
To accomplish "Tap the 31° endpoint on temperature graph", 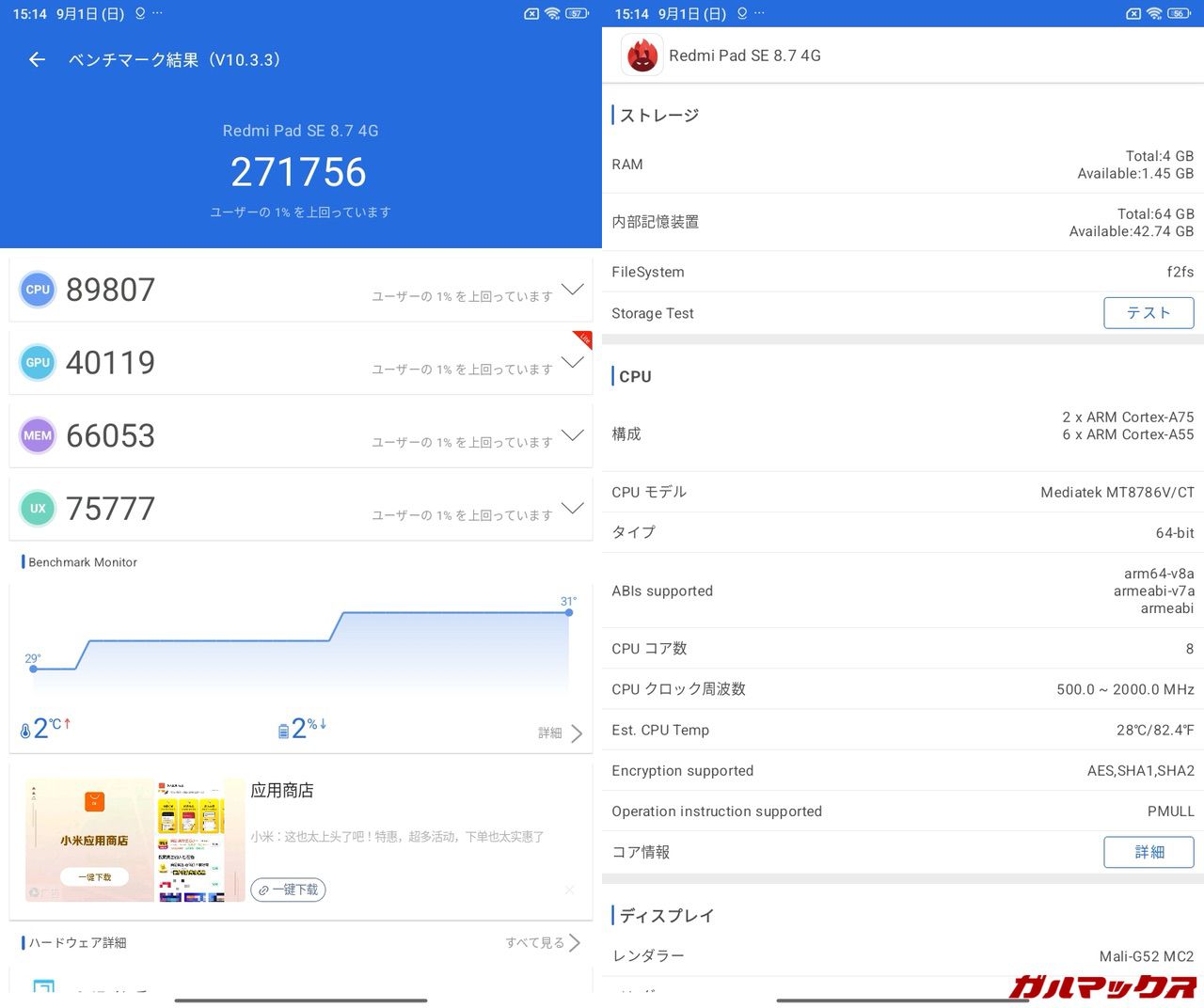I will click(x=569, y=613).
